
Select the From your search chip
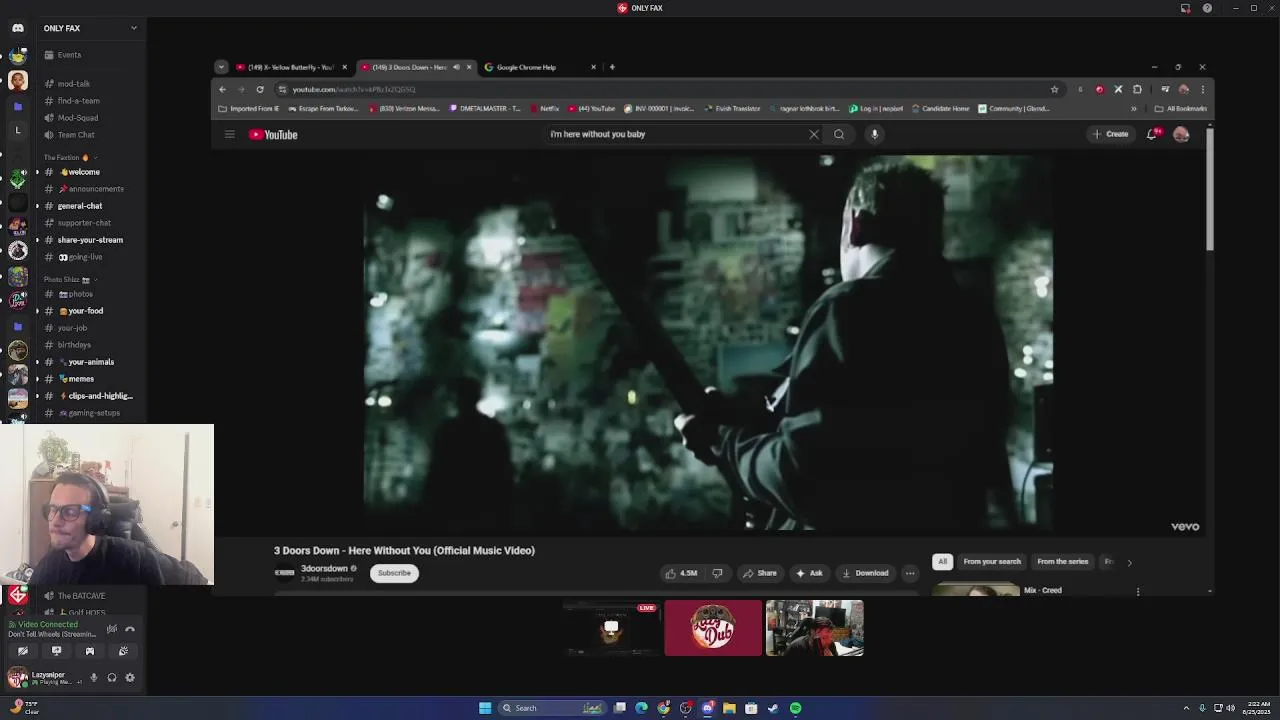(992, 562)
